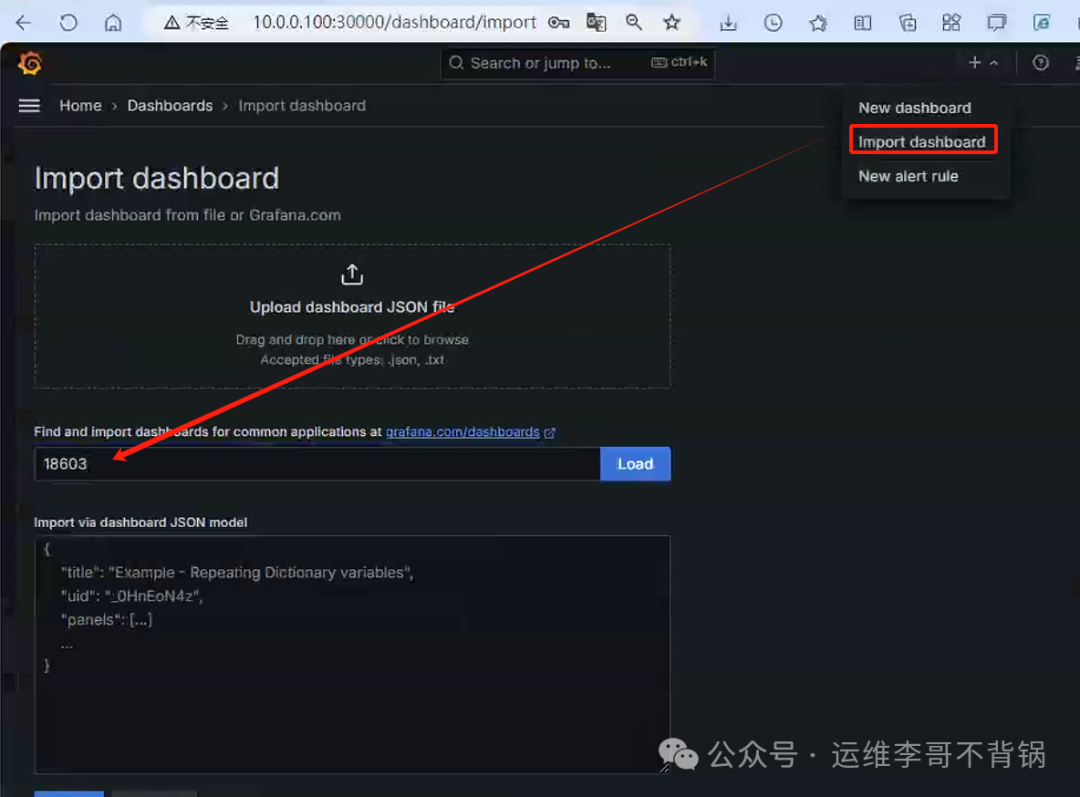Image resolution: width=1080 pixels, height=797 pixels.
Task: Open browser downloads icon
Action: pos(728,23)
